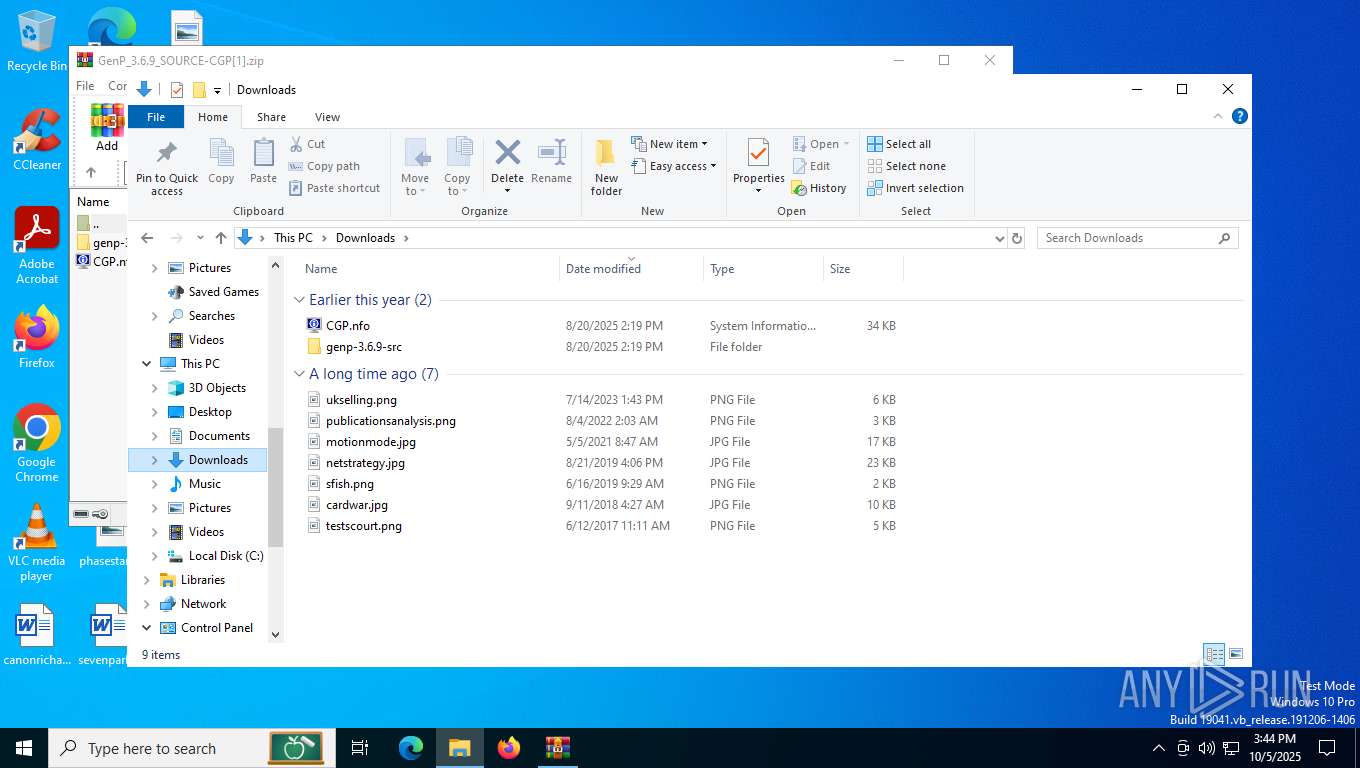Sort by the Size column header
This screenshot has width=1360, height=768.
pos(863,269)
